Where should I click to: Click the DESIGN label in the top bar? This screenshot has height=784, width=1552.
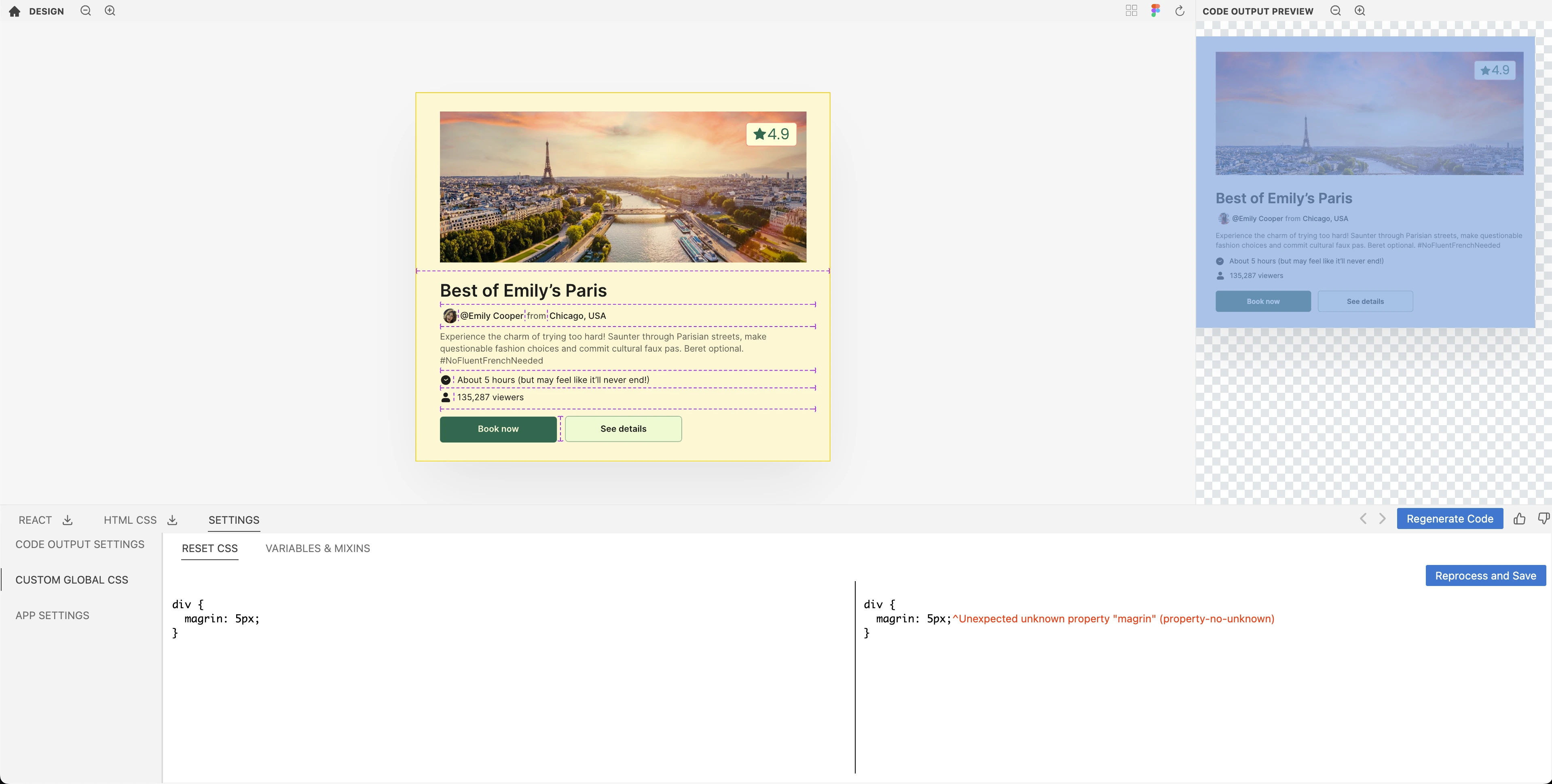pos(47,11)
